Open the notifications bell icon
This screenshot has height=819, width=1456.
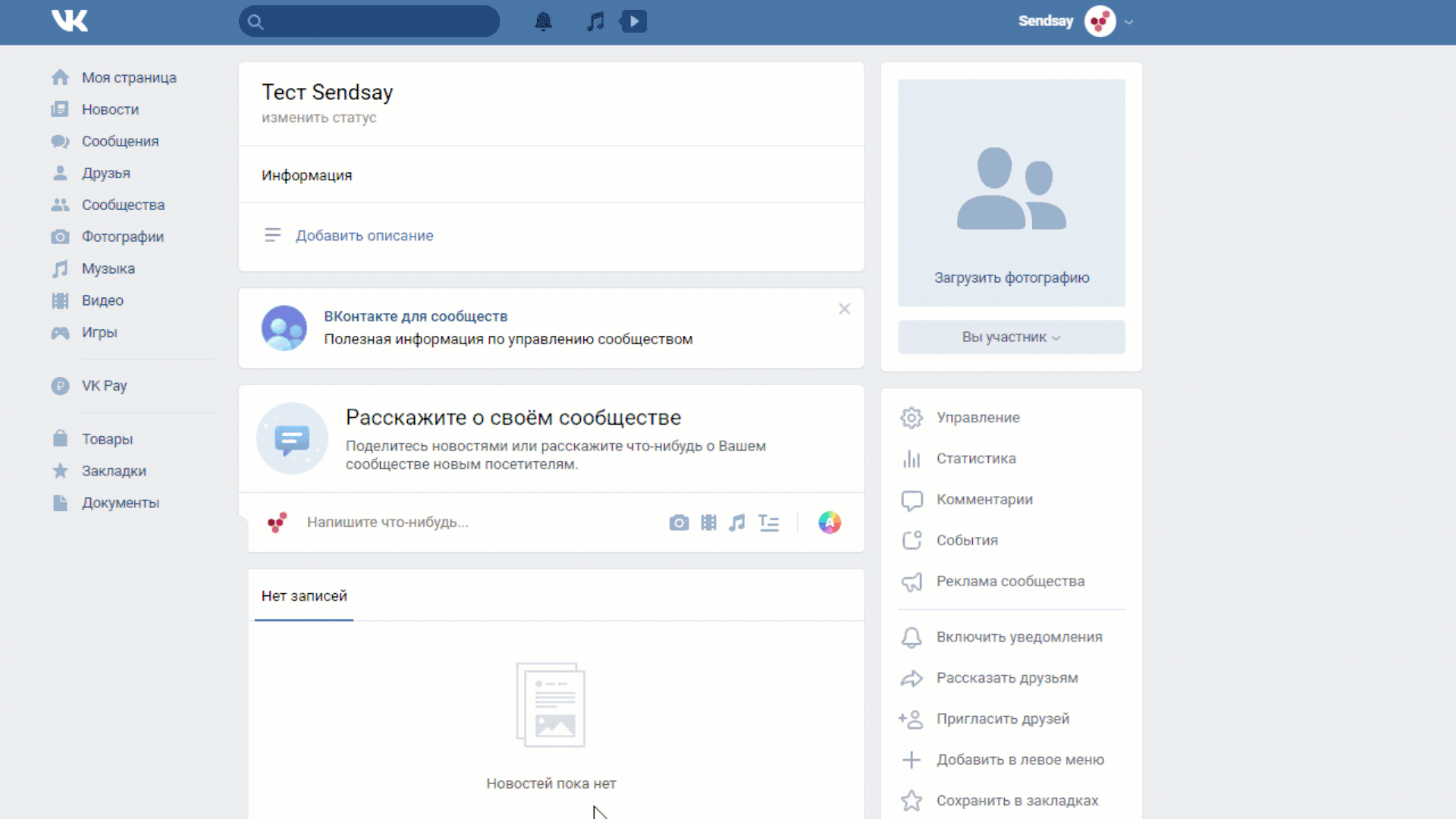(x=543, y=21)
